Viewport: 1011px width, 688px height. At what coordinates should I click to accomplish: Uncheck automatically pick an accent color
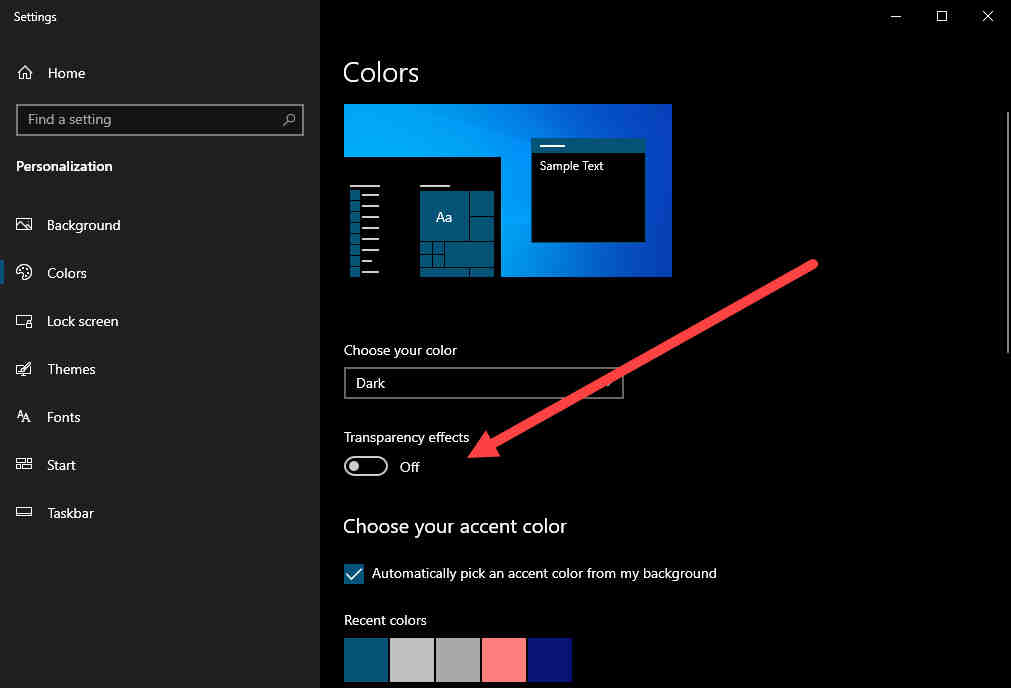(353, 573)
